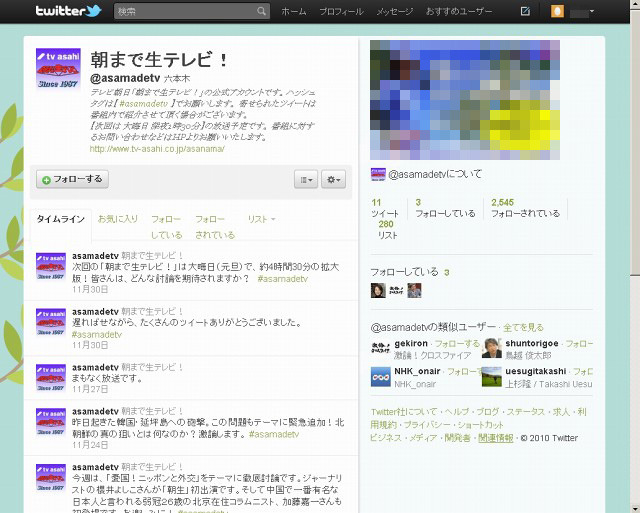Click avatar of the 今週は tweet
Image resolution: width=640 pixels, height=513 pixels.
[51, 478]
